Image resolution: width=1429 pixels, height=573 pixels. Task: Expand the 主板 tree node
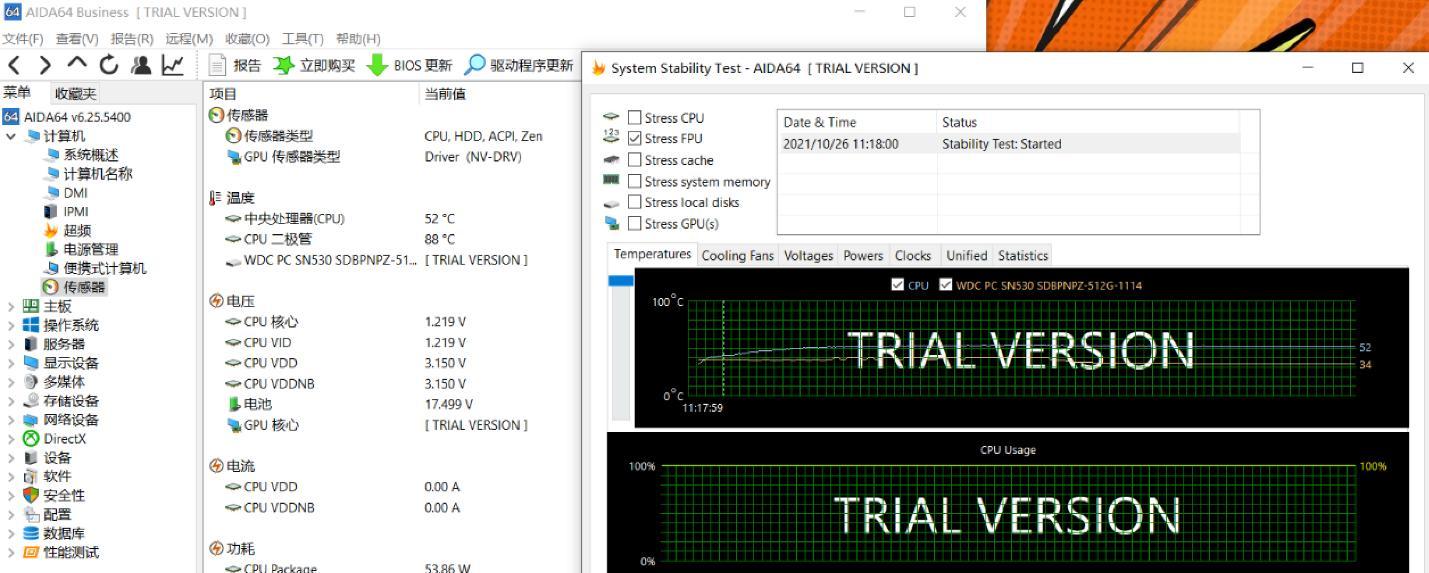11,307
